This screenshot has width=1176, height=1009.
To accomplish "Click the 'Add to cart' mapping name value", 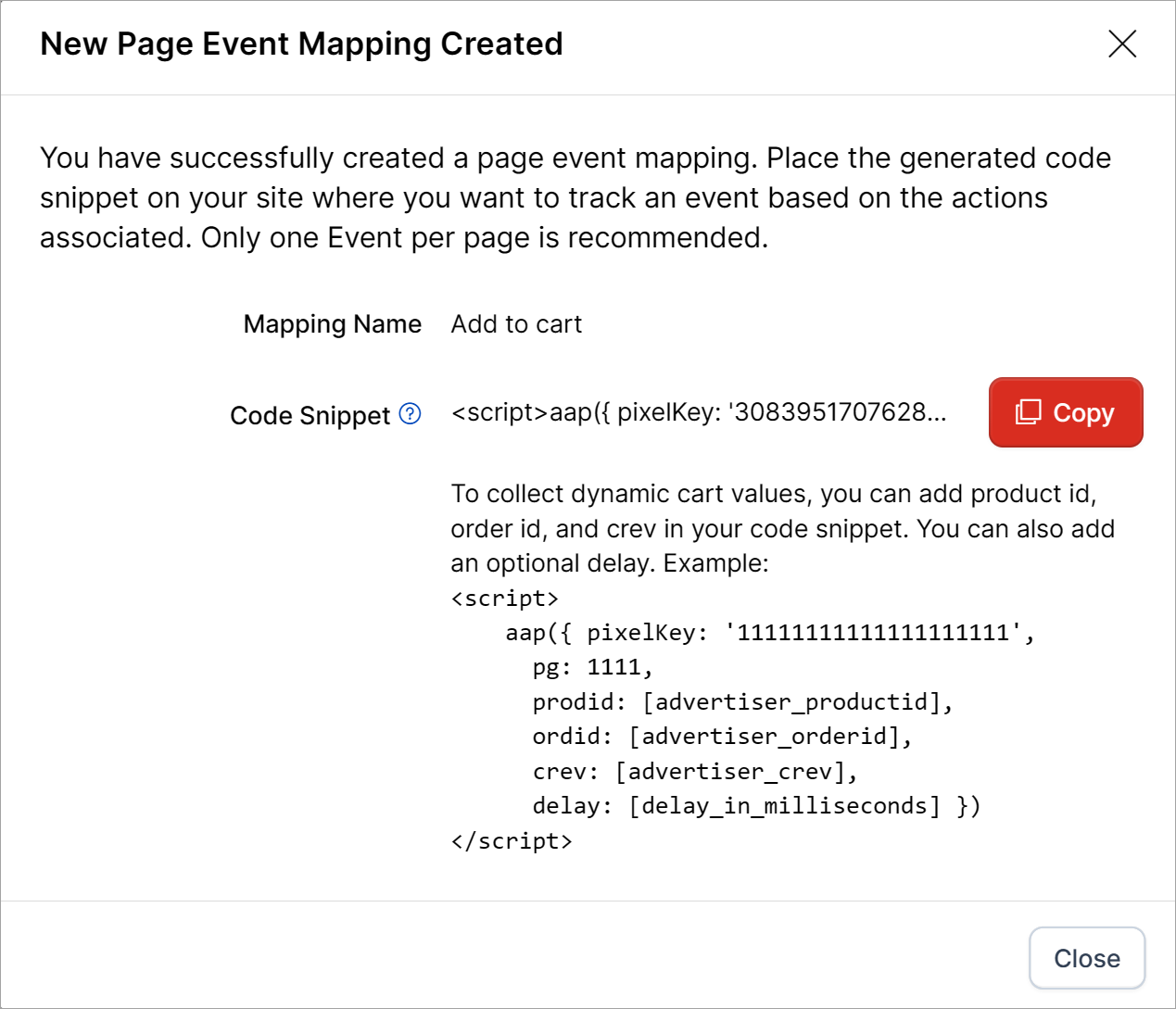I will [516, 324].
